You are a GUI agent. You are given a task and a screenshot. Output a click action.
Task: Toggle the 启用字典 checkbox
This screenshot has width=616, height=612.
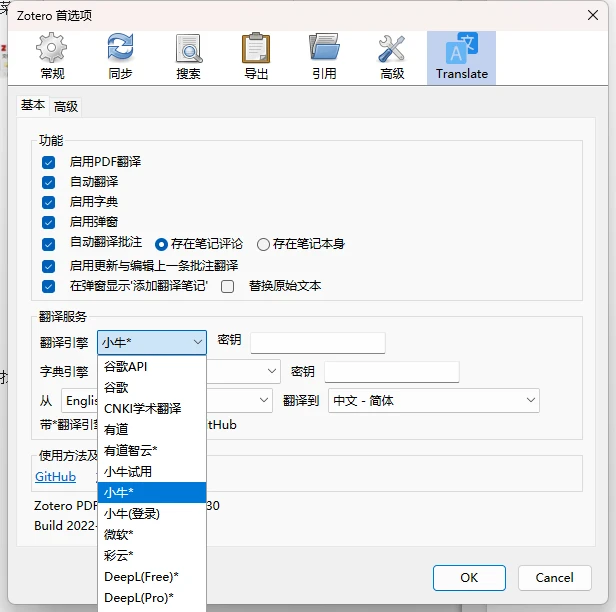48,202
